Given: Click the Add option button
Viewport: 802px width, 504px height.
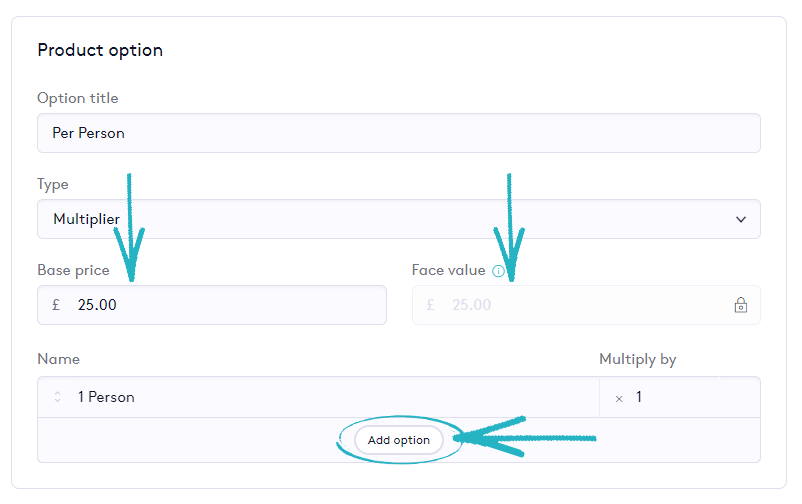Looking at the screenshot, I should tap(398, 440).
